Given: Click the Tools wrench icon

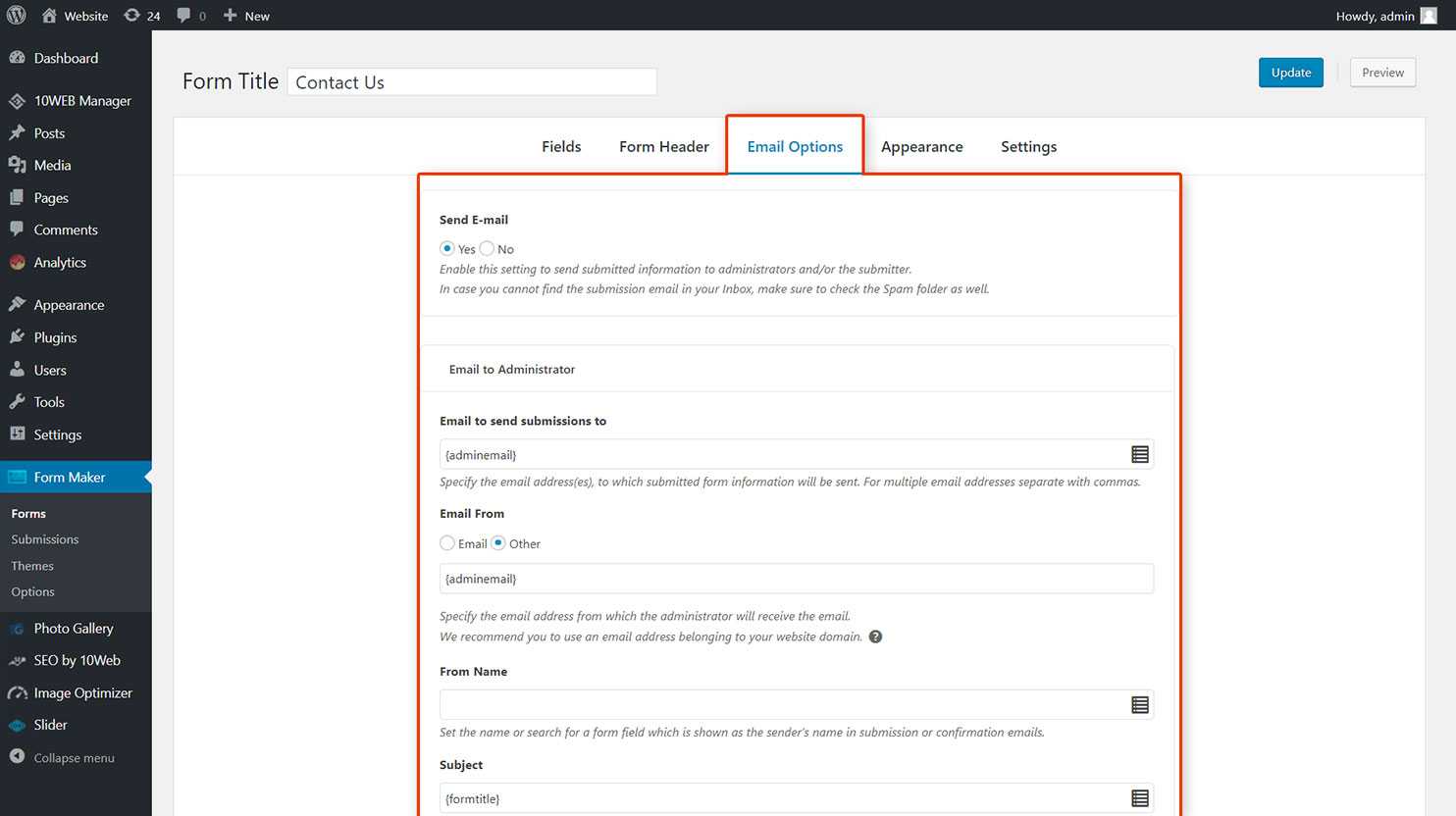Looking at the screenshot, I should pos(17,402).
